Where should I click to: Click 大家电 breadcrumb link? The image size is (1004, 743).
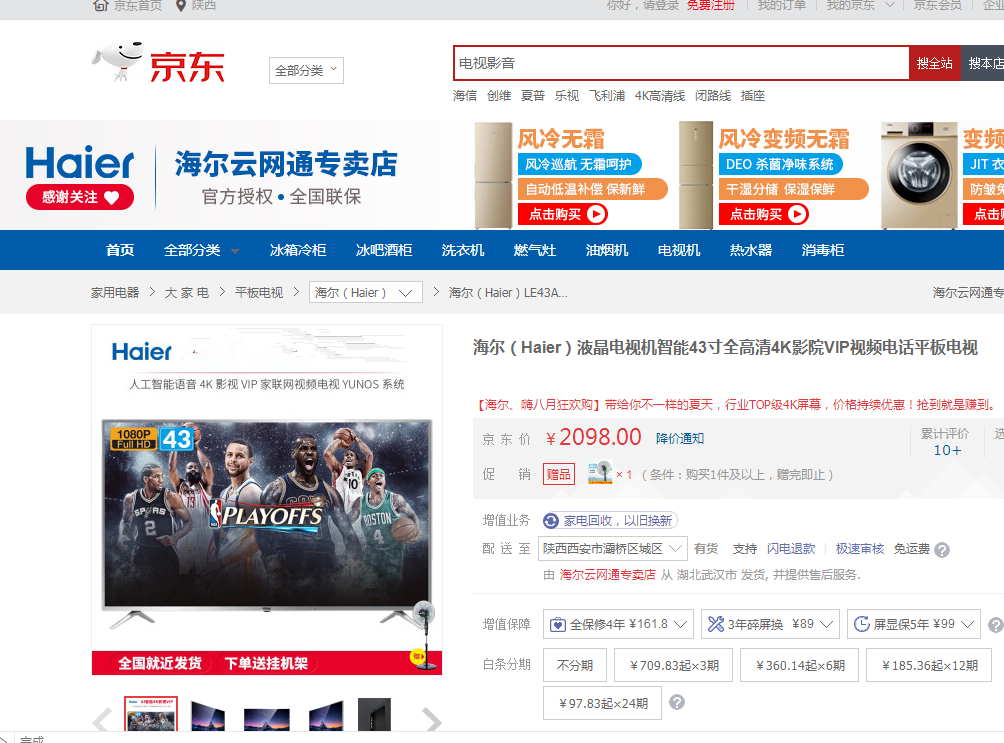[187, 292]
